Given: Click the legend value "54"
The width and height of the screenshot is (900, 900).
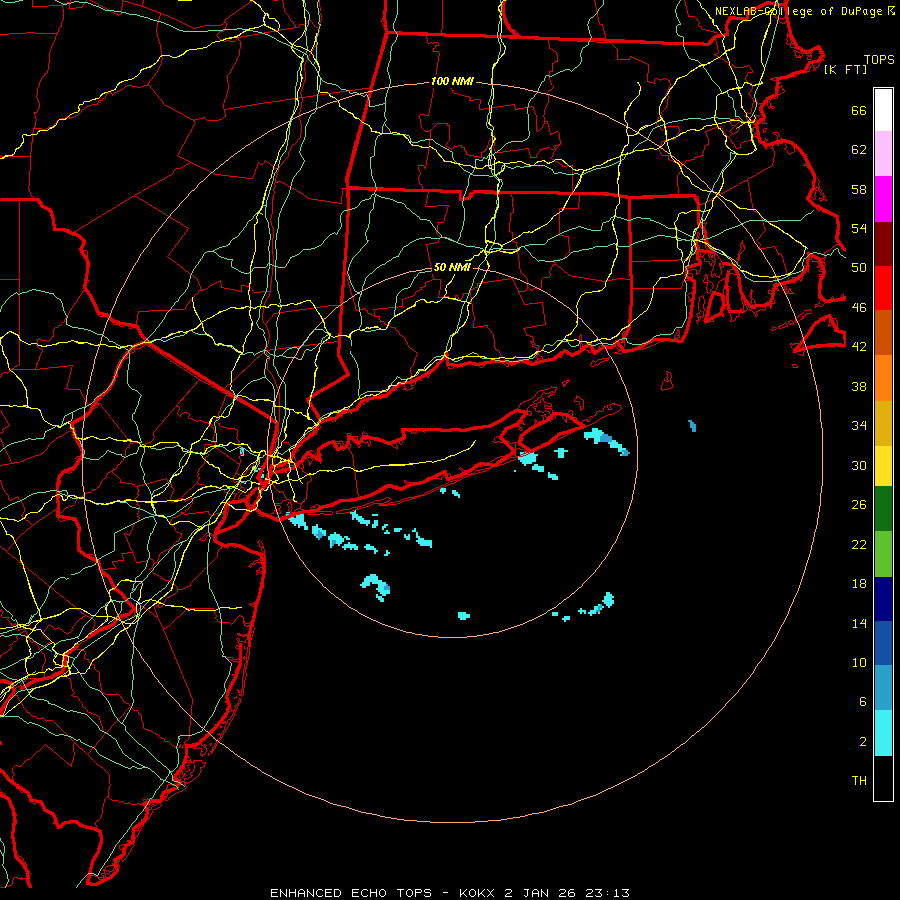Looking at the screenshot, I should [859, 228].
